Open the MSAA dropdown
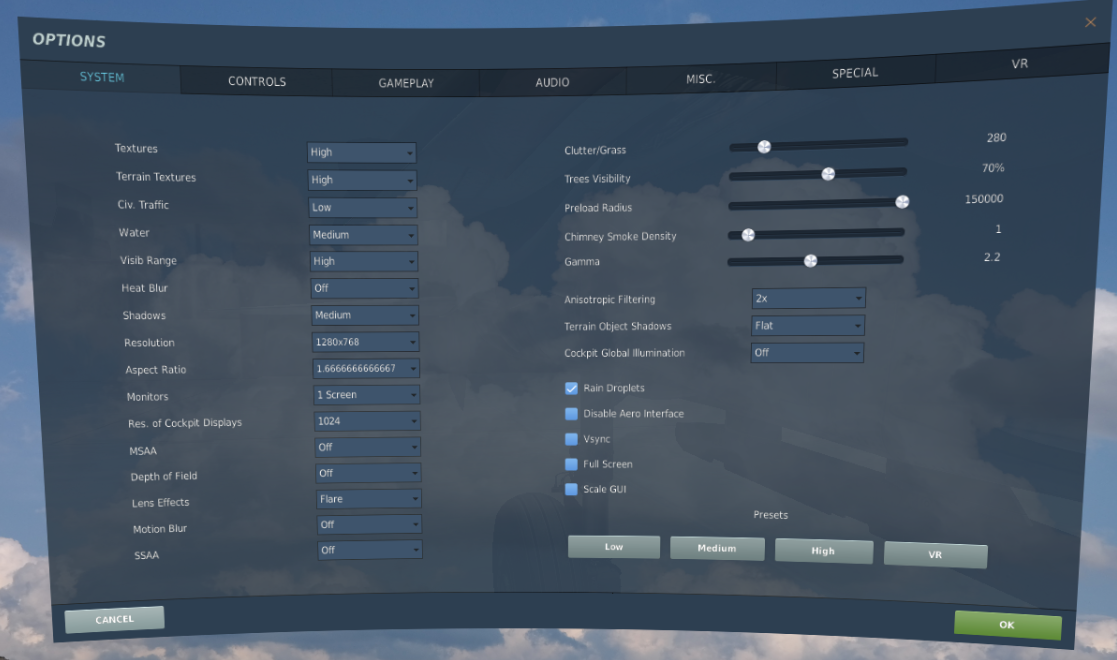The width and height of the screenshot is (1117, 660). click(x=368, y=447)
